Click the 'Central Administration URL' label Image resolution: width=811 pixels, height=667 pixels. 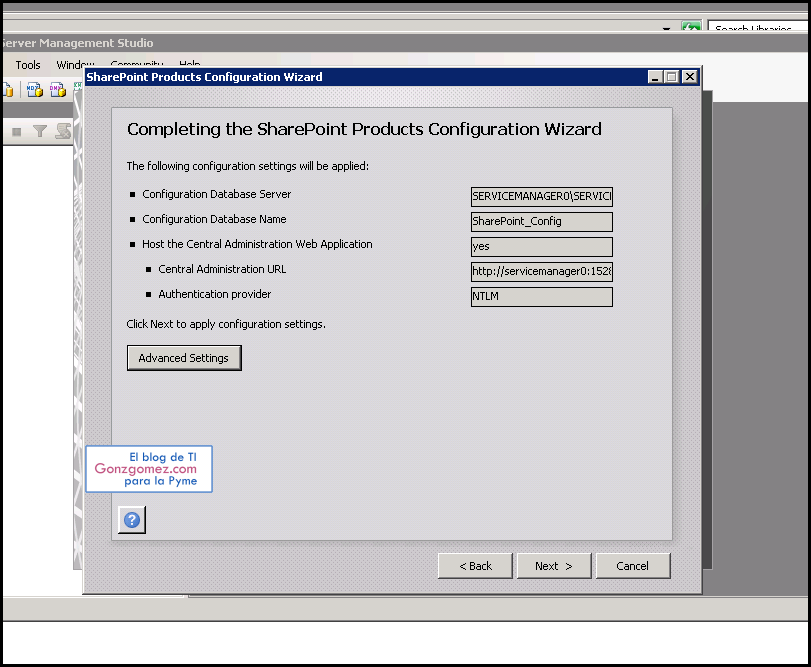click(x=222, y=269)
